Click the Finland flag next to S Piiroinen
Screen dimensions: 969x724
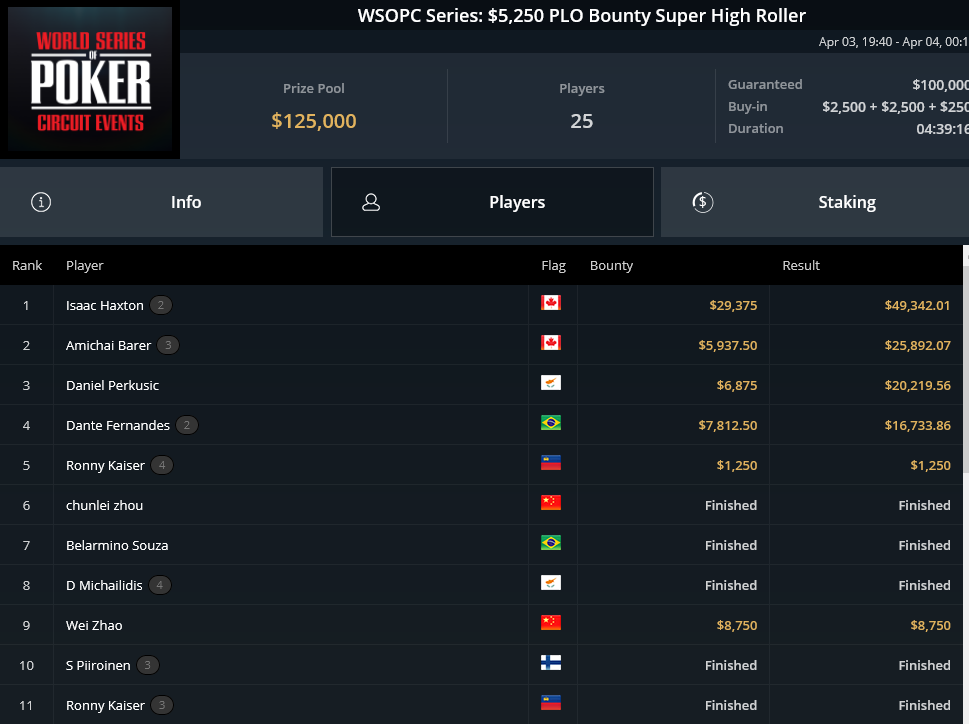551,663
